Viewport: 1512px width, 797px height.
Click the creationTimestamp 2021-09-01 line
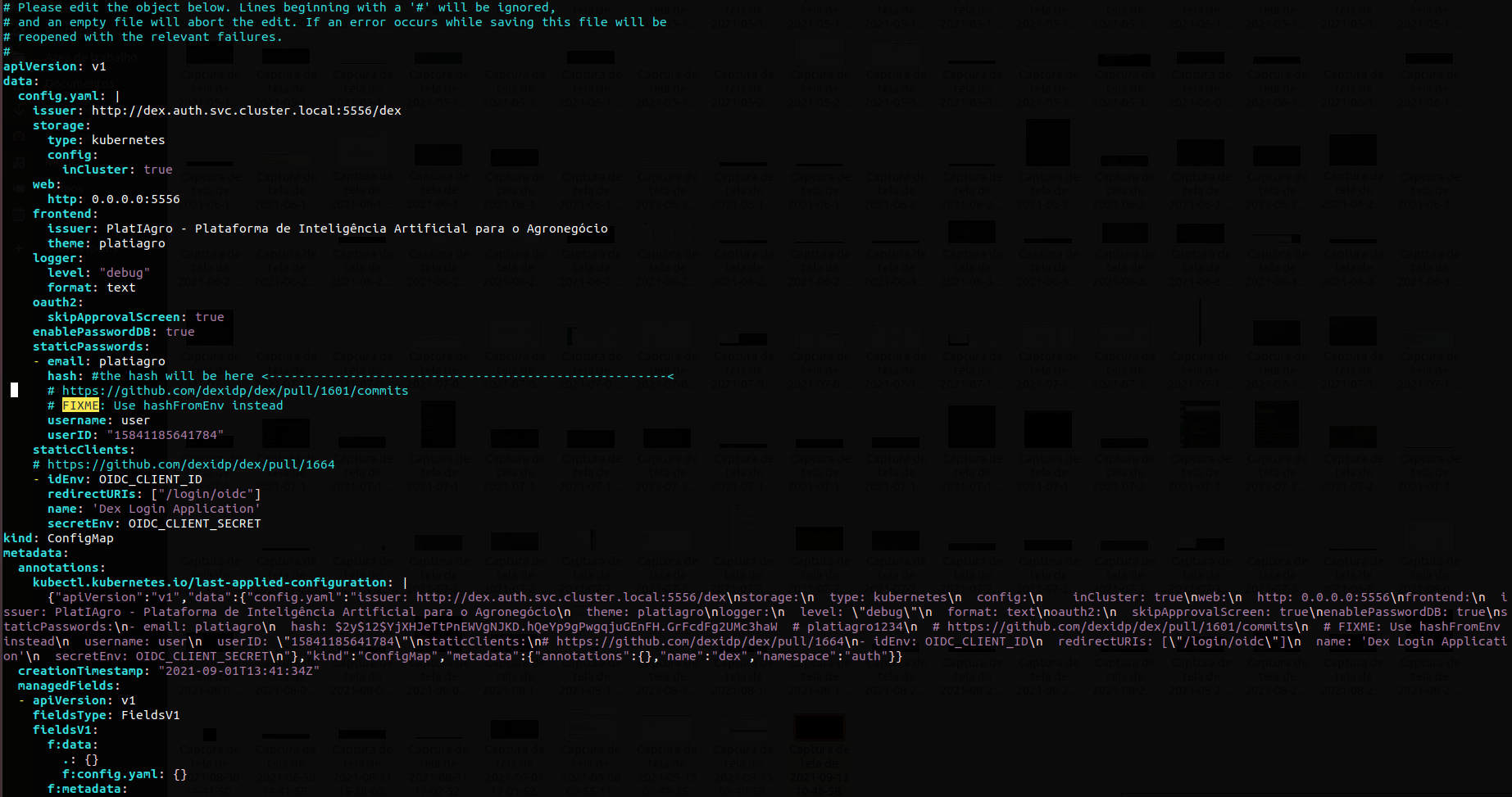coord(169,671)
